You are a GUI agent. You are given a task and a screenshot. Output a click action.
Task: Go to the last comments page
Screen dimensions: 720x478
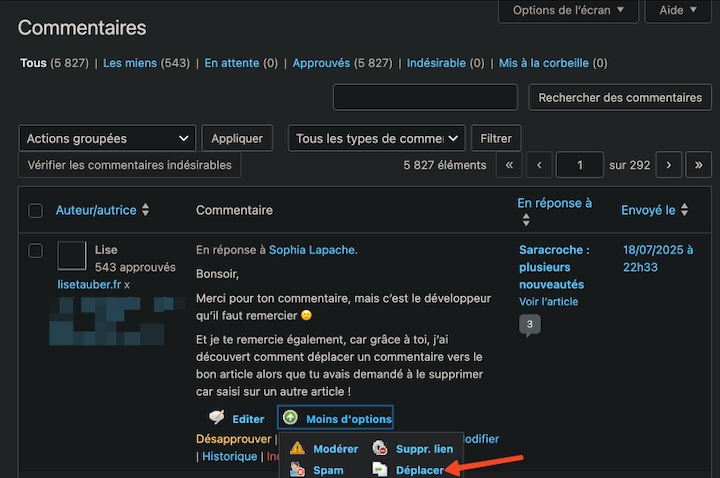point(698,165)
